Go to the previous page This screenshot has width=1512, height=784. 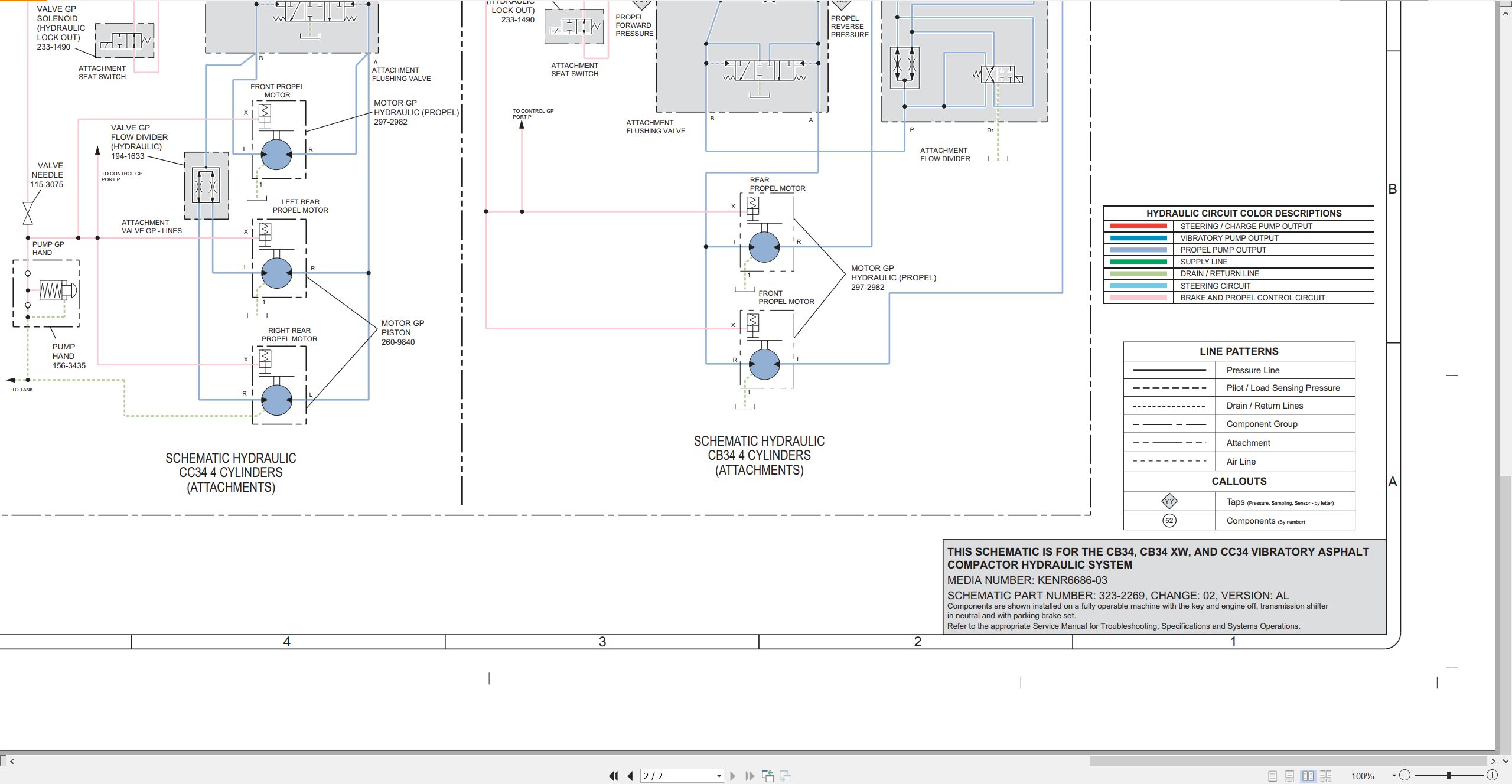pyautogui.click(x=630, y=776)
